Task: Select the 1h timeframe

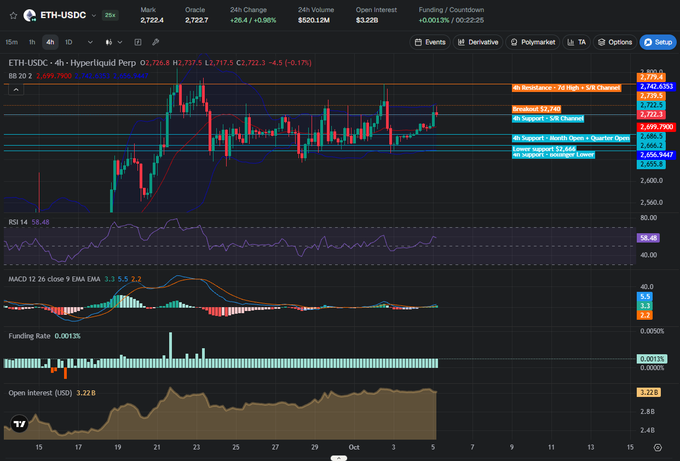Action: point(32,42)
